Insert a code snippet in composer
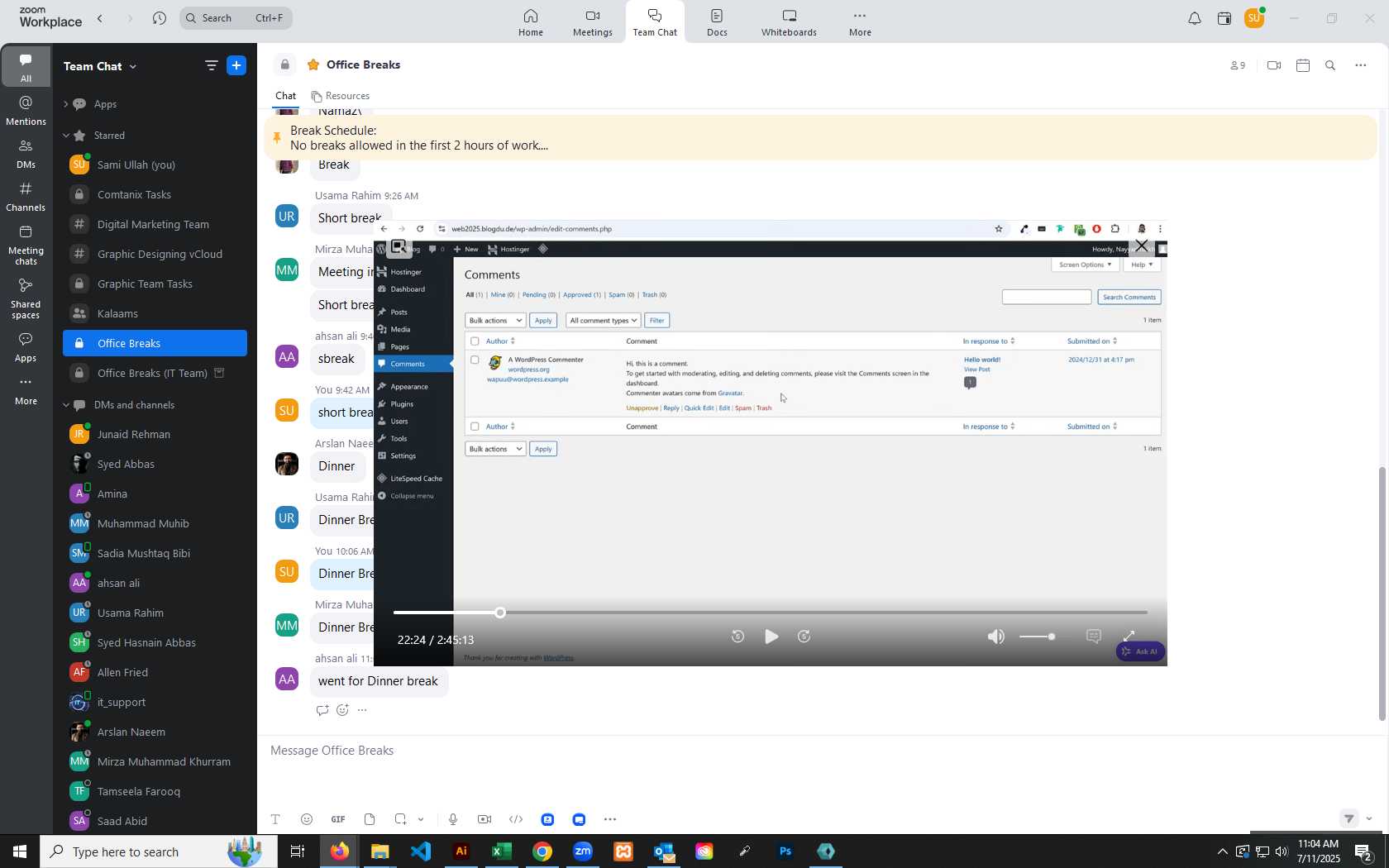1389x868 pixels. coord(516,819)
